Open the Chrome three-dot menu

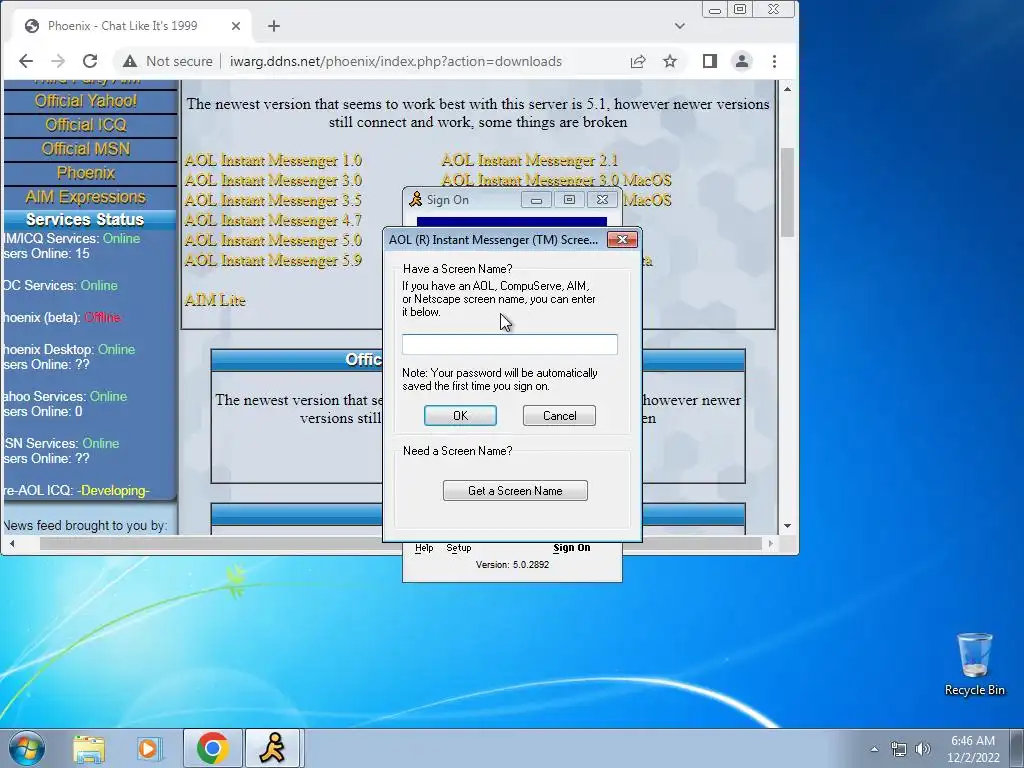(775, 61)
